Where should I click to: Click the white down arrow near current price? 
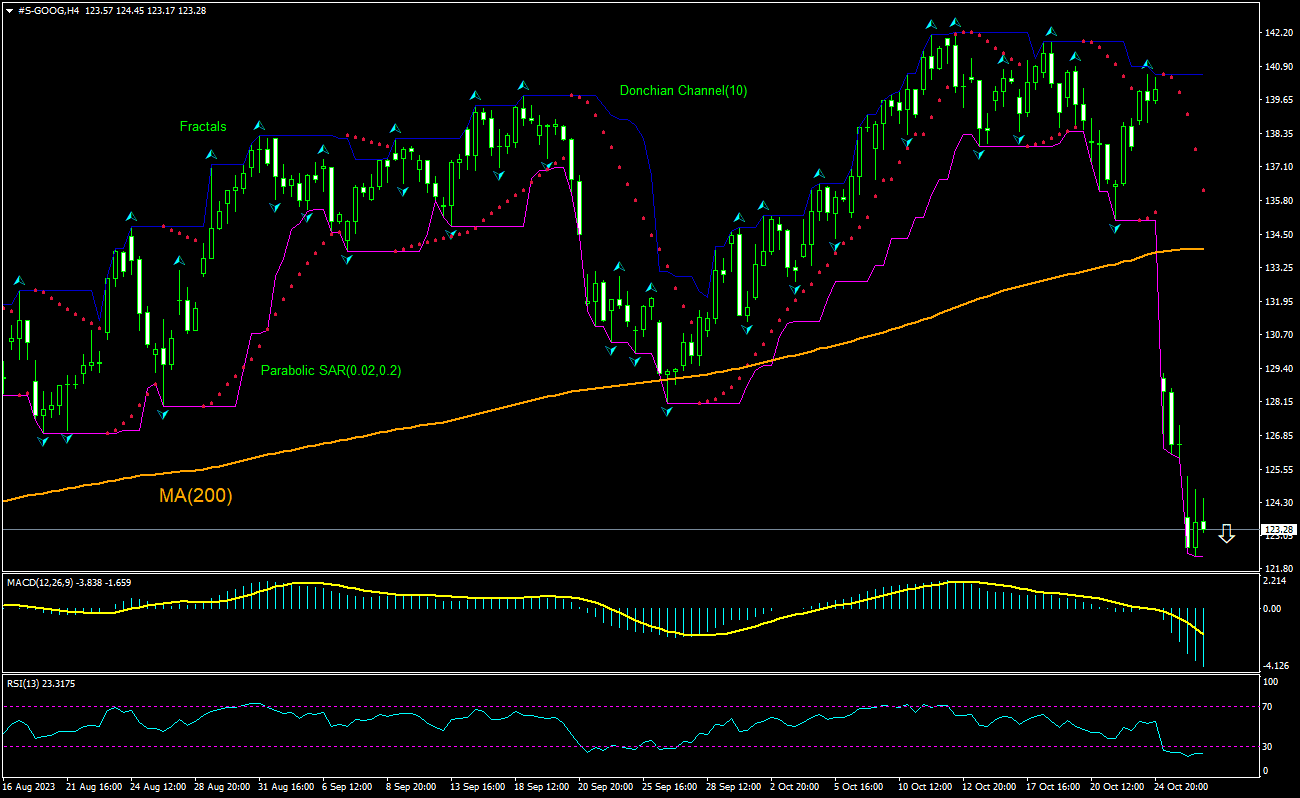click(1226, 533)
